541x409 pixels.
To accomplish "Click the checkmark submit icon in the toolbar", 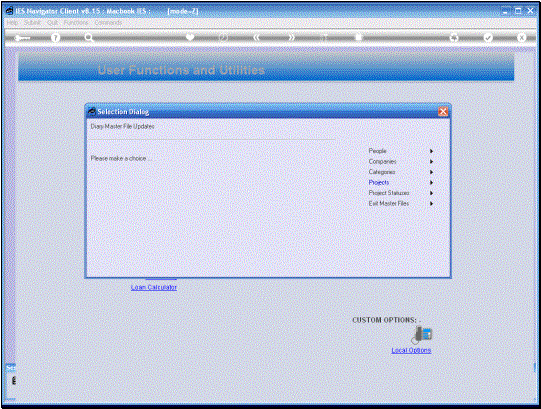I will pyautogui.click(x=488, y=38).
